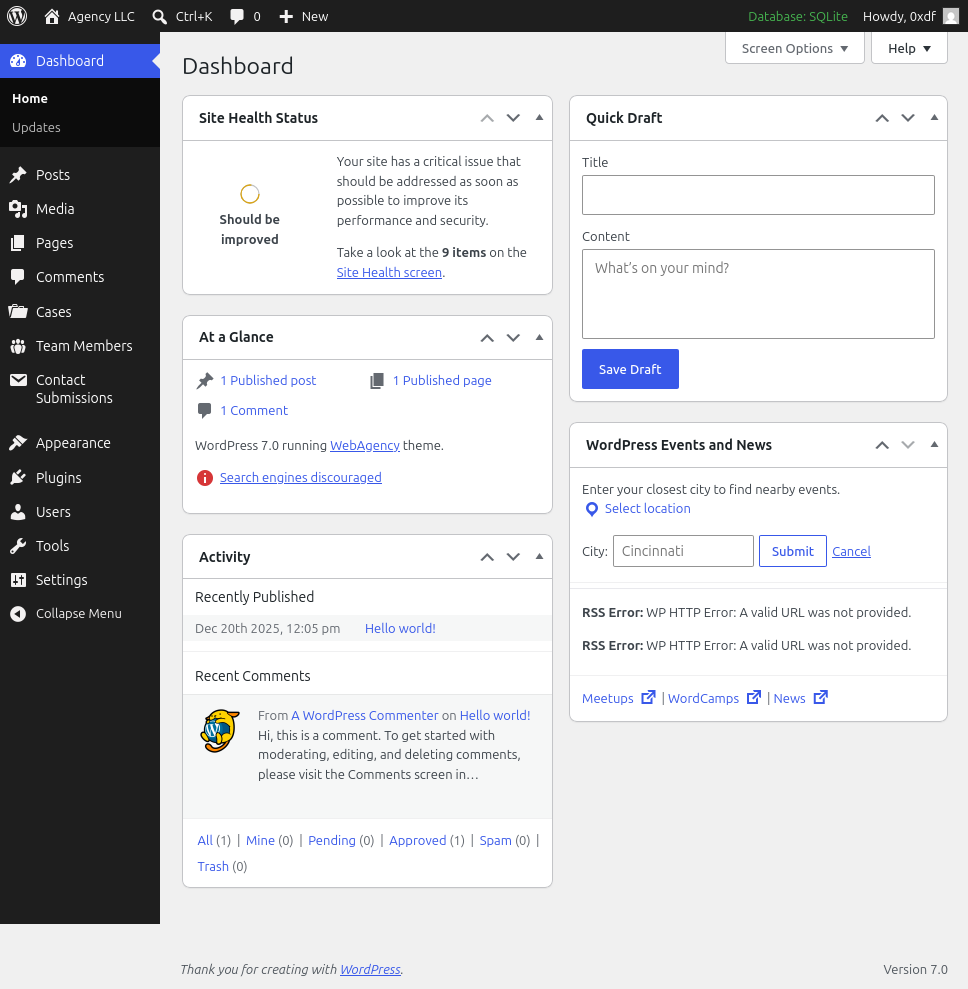Viewport: 968px width, 989px height.
Task: Click the WordPress logo in admin bar
Action: 17,16
